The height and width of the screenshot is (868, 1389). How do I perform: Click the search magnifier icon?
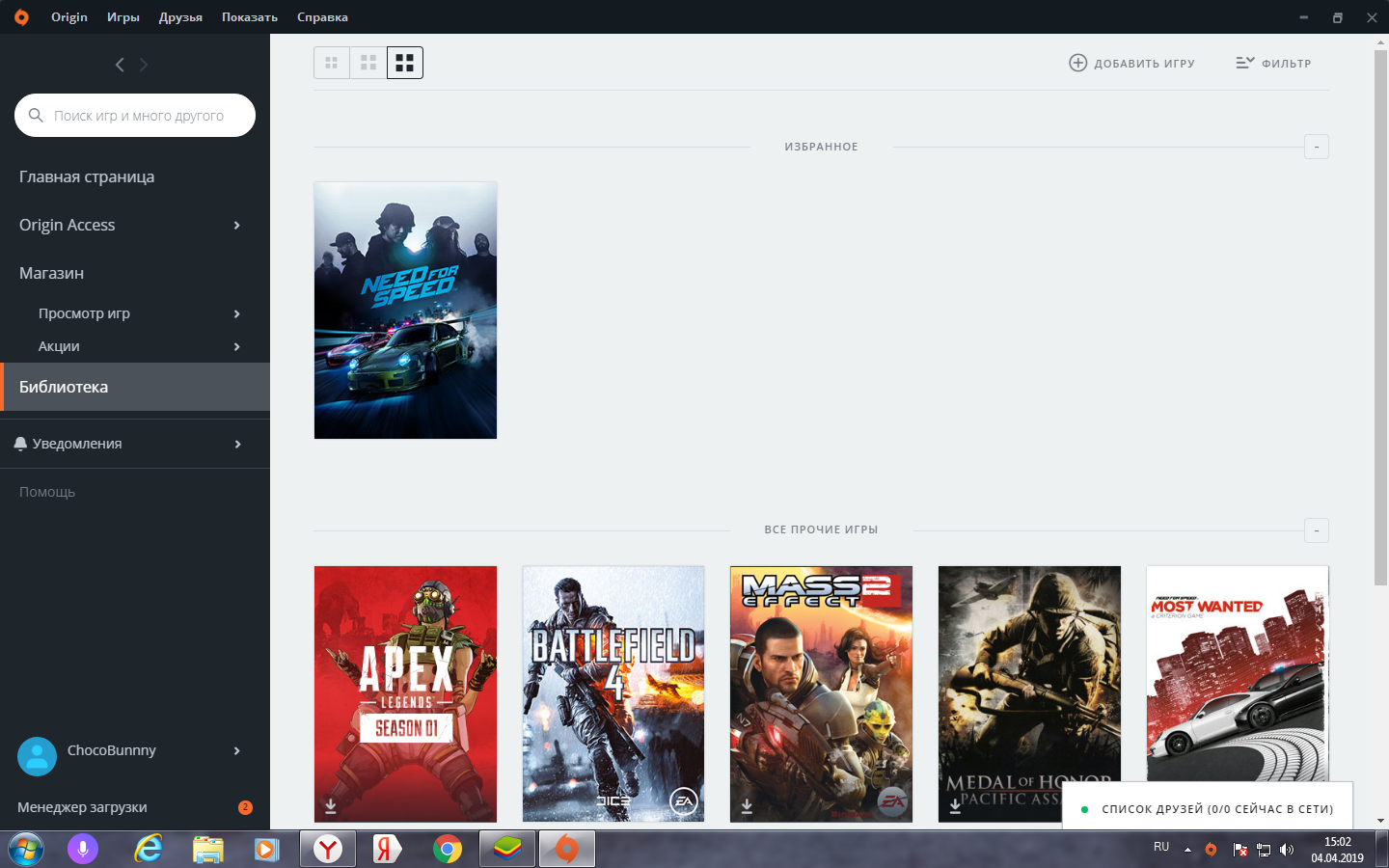click(36, 116)
